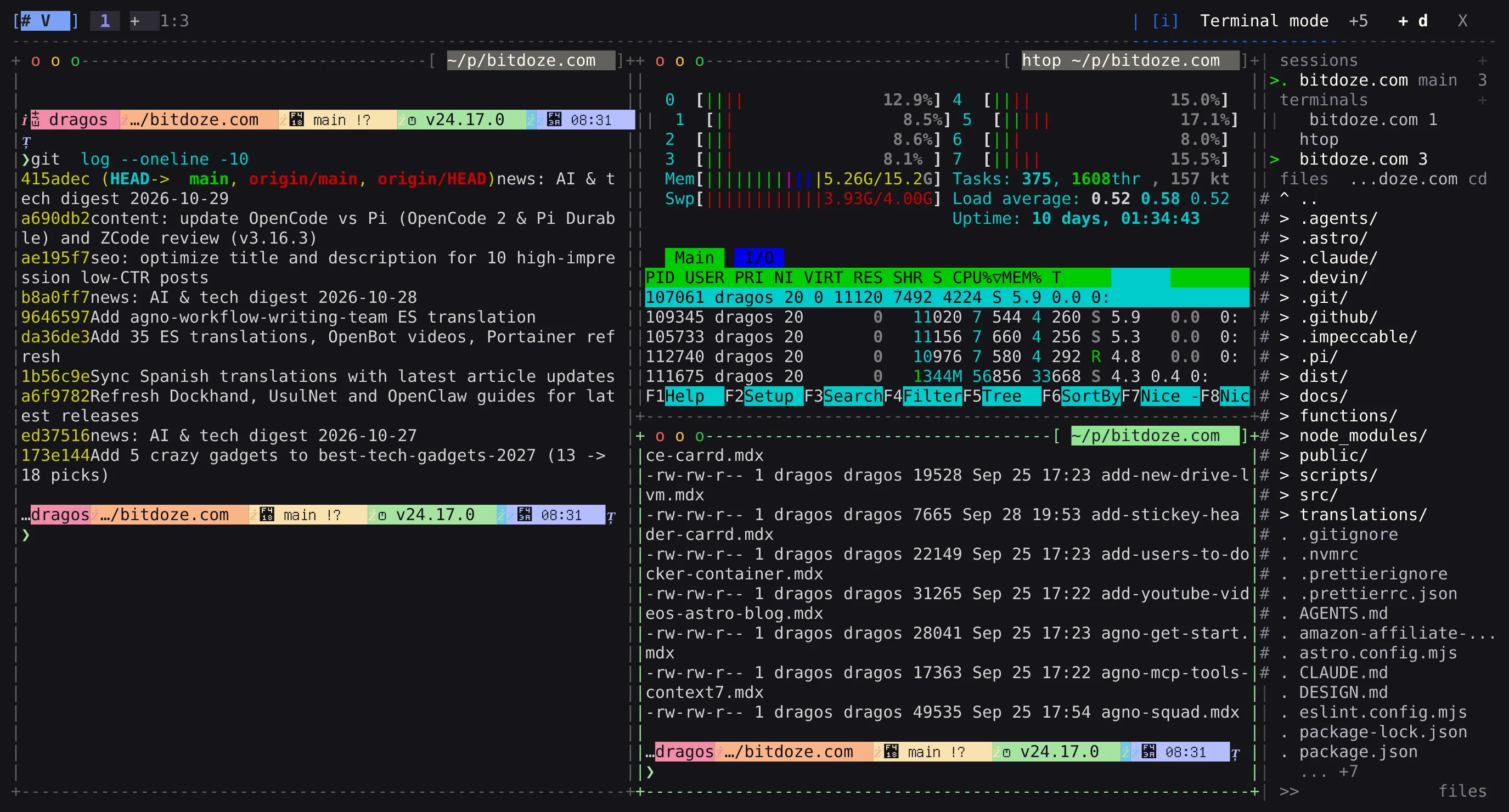Image resolution: width=1509 pixels, height=812 pixels.
Task: Click F7 Nice - in htop footer
Action: click(1161, 396)
